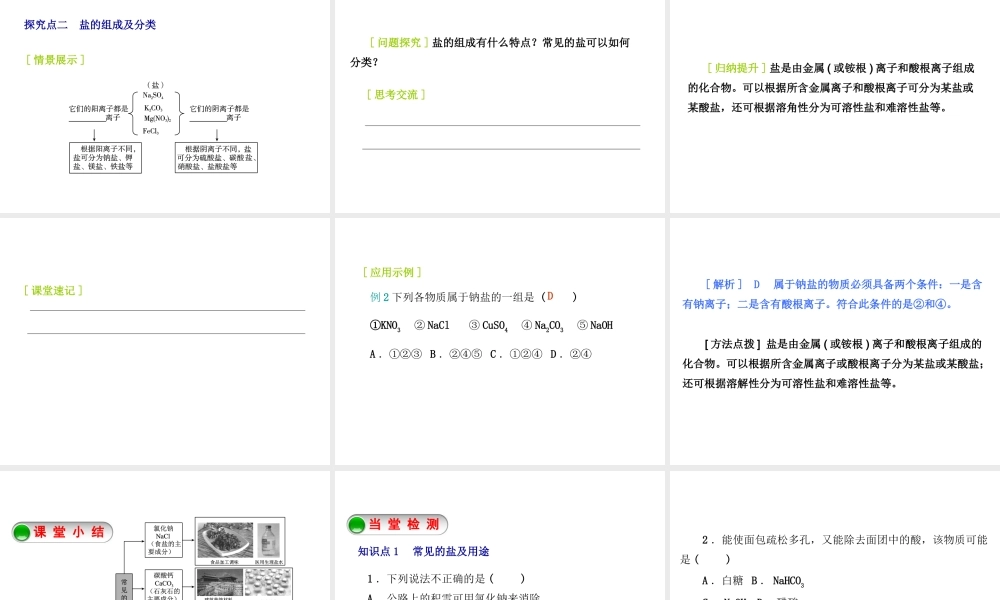The width and height of the screenshot is (1000, 600).
Task: Click the green ball icon beside 课堂小结
Action: point(22,532)
